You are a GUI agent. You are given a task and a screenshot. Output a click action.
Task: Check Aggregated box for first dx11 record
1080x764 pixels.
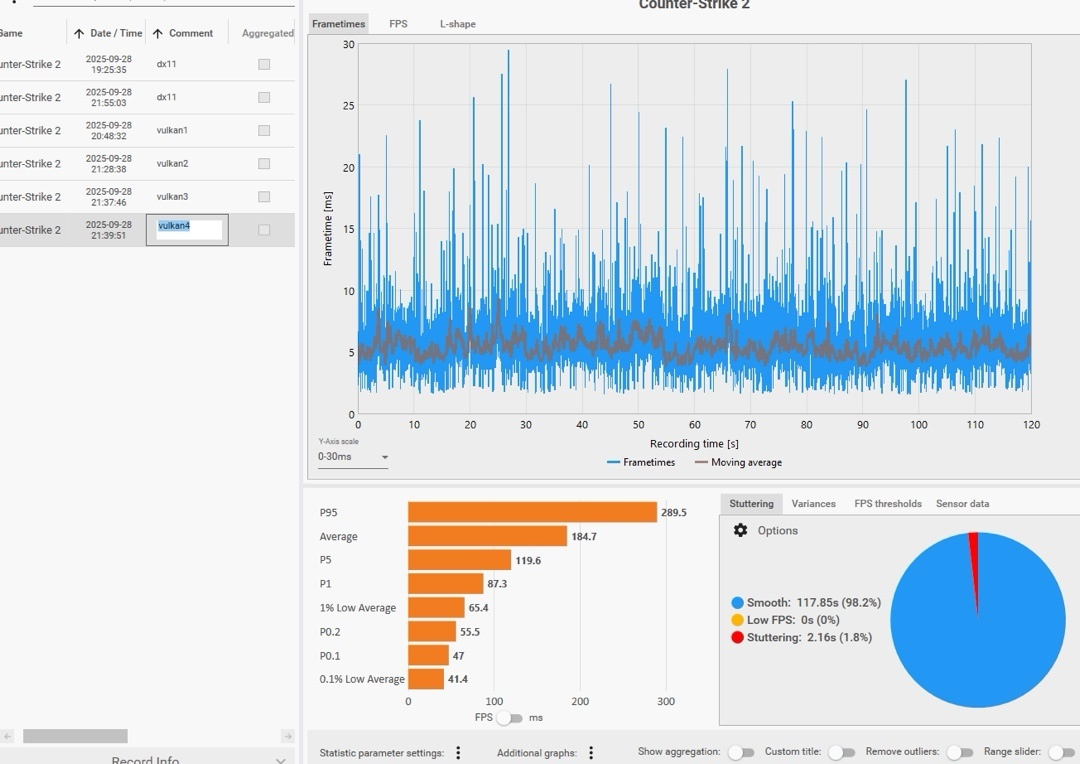click(264, 64)
